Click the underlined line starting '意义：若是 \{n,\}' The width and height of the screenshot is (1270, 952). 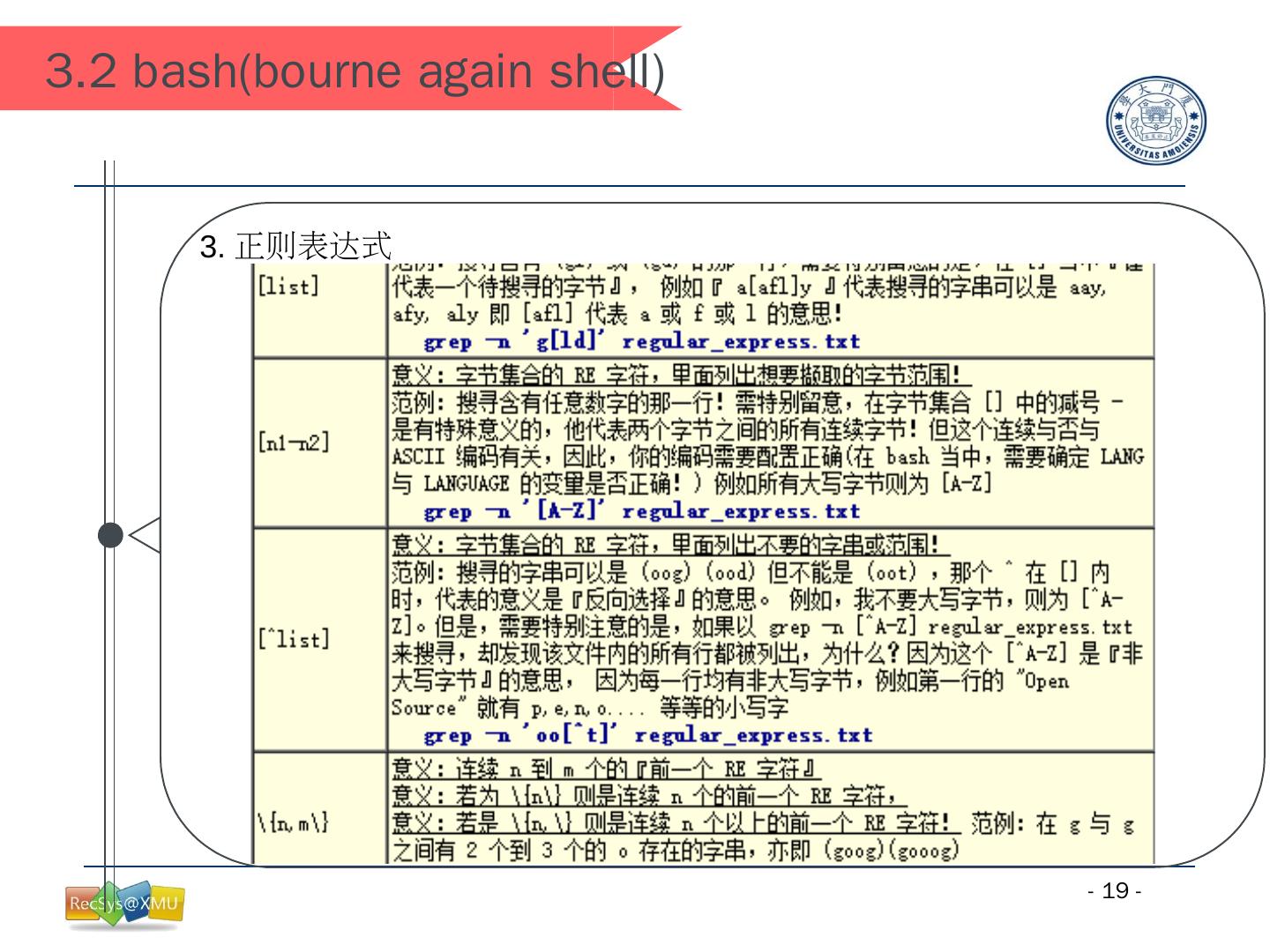(x=675, y=824)
